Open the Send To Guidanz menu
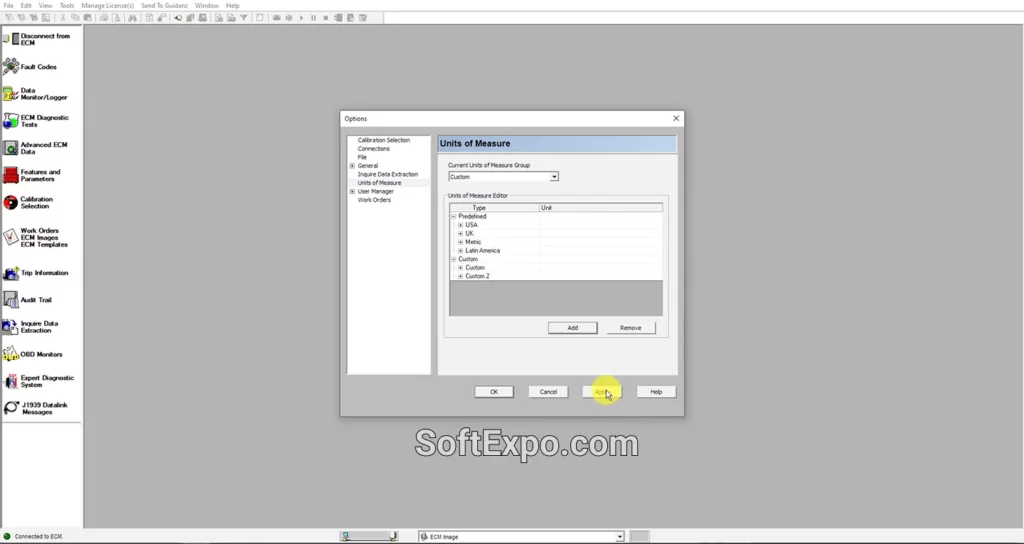 pyautogui.click(x=164, y=5)
